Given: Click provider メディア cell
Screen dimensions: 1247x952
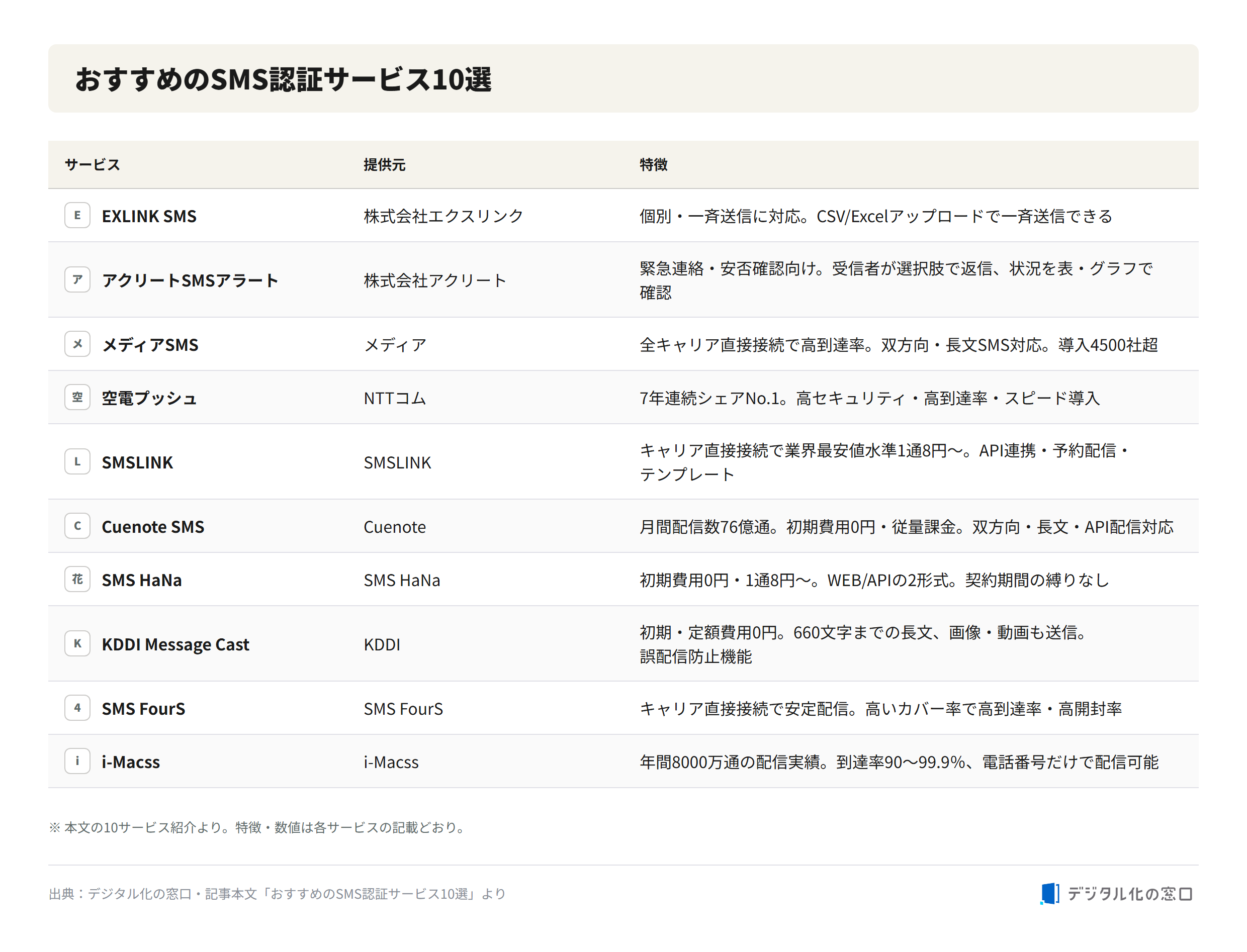Looking at the screenshot, I should point(395,344).
